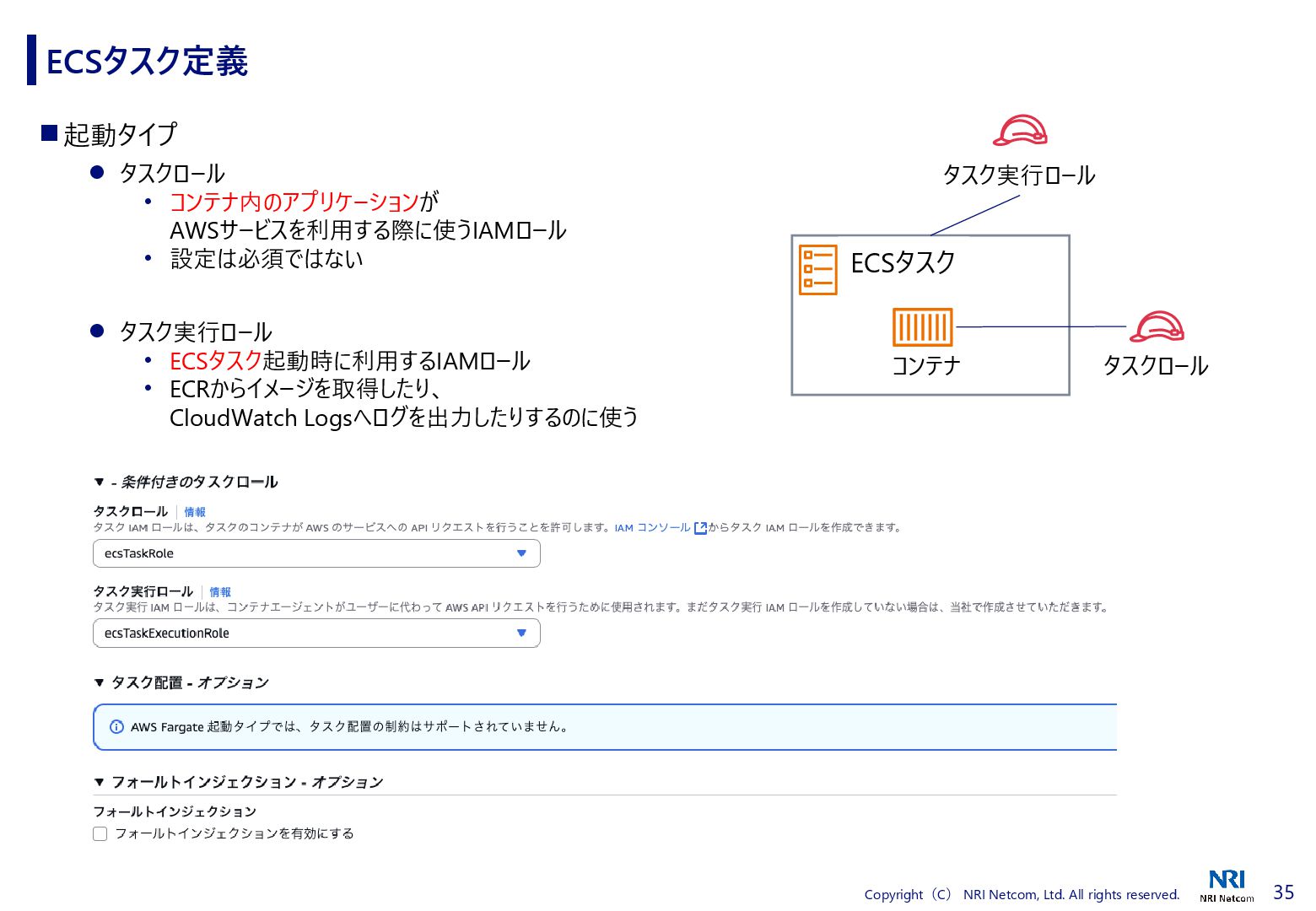Viewport: 1316px width, 911px height.
Task: Click the orange container icon in diagram
Action: 923,327
